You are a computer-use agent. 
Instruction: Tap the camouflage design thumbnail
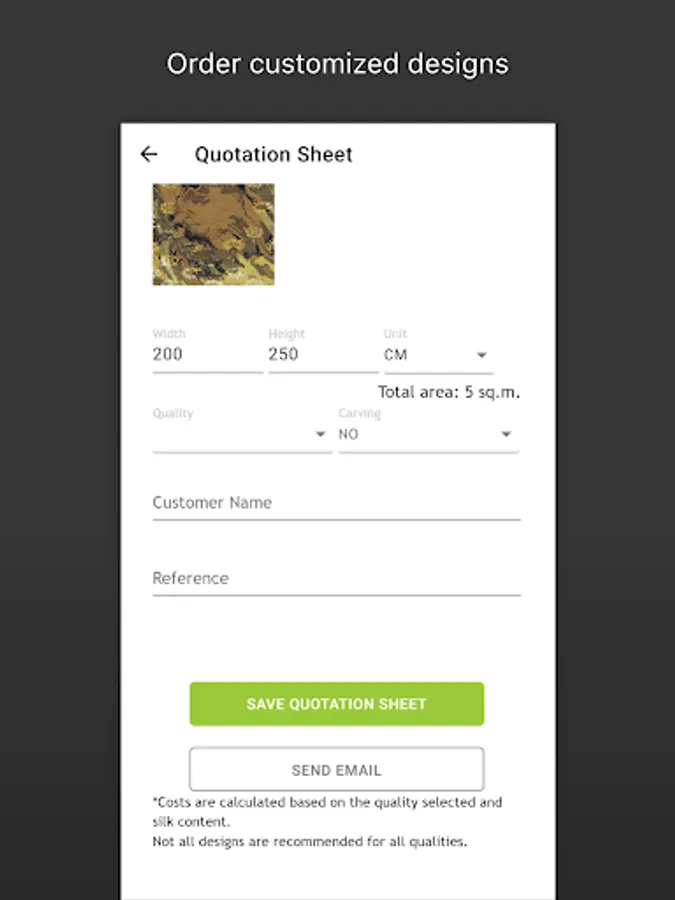213,234
